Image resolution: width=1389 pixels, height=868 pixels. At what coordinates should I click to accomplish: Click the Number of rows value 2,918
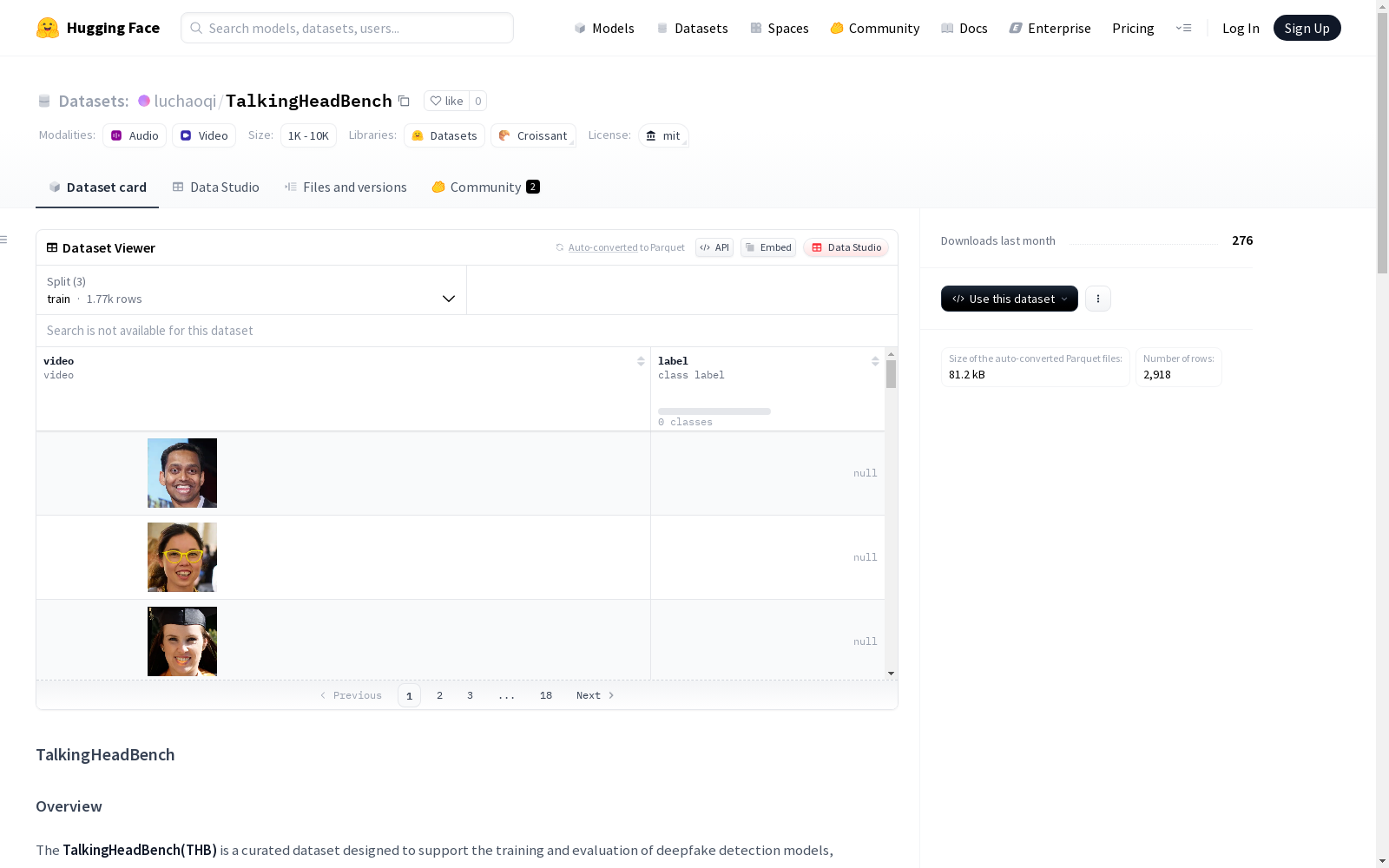tap(1157, 375)
